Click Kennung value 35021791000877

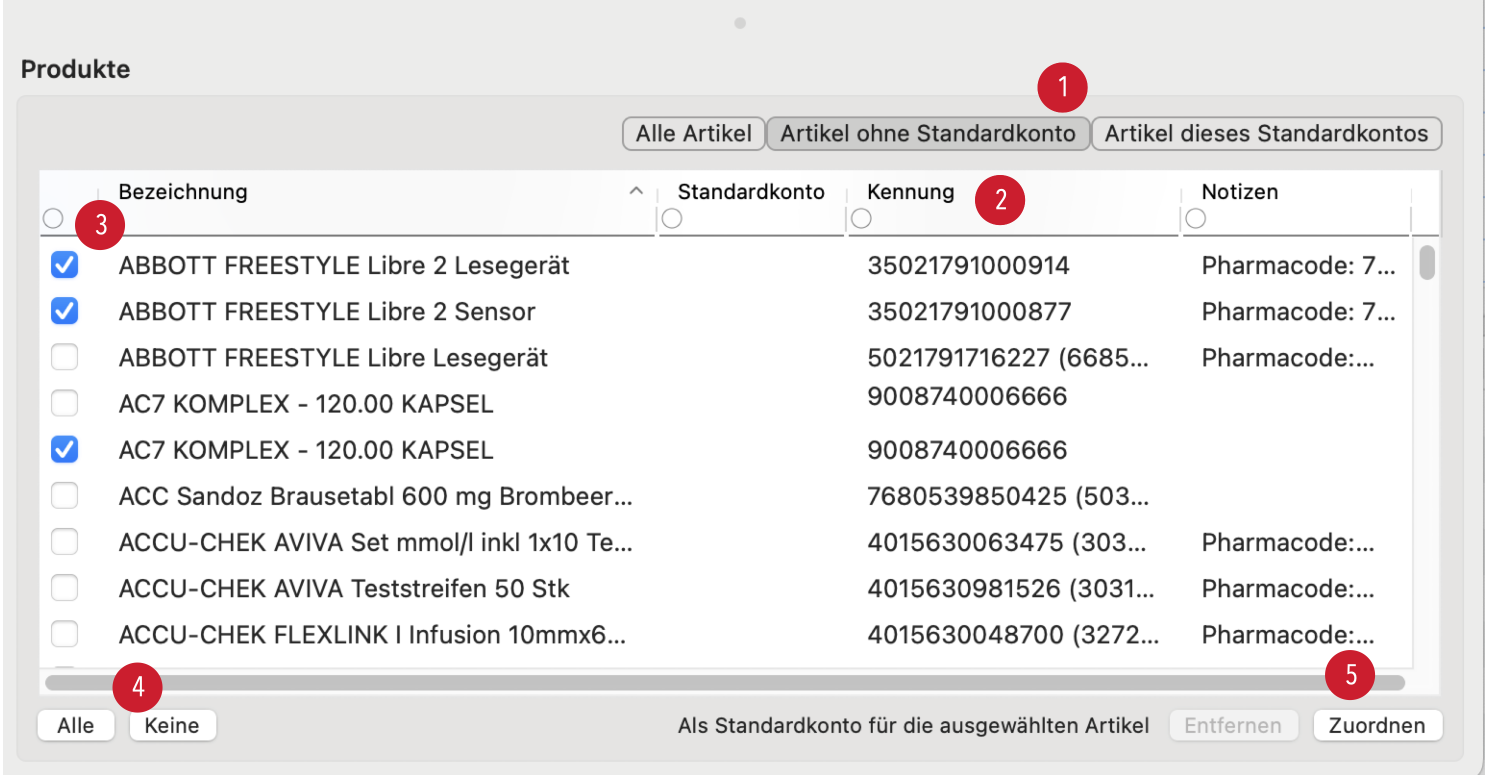tap(969, 311)
